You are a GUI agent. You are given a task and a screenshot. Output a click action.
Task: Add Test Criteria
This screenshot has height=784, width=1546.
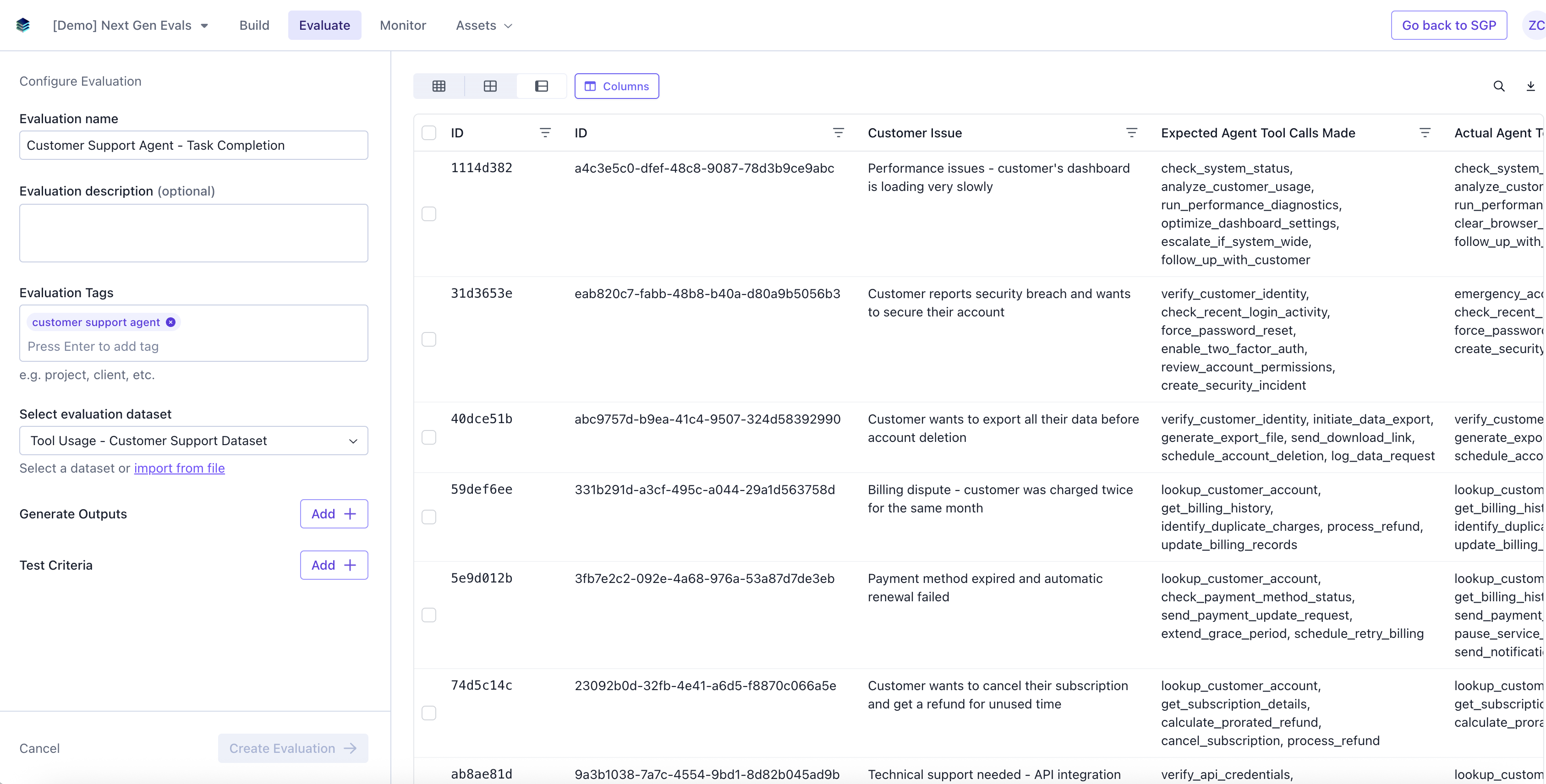tap(334, 565)
